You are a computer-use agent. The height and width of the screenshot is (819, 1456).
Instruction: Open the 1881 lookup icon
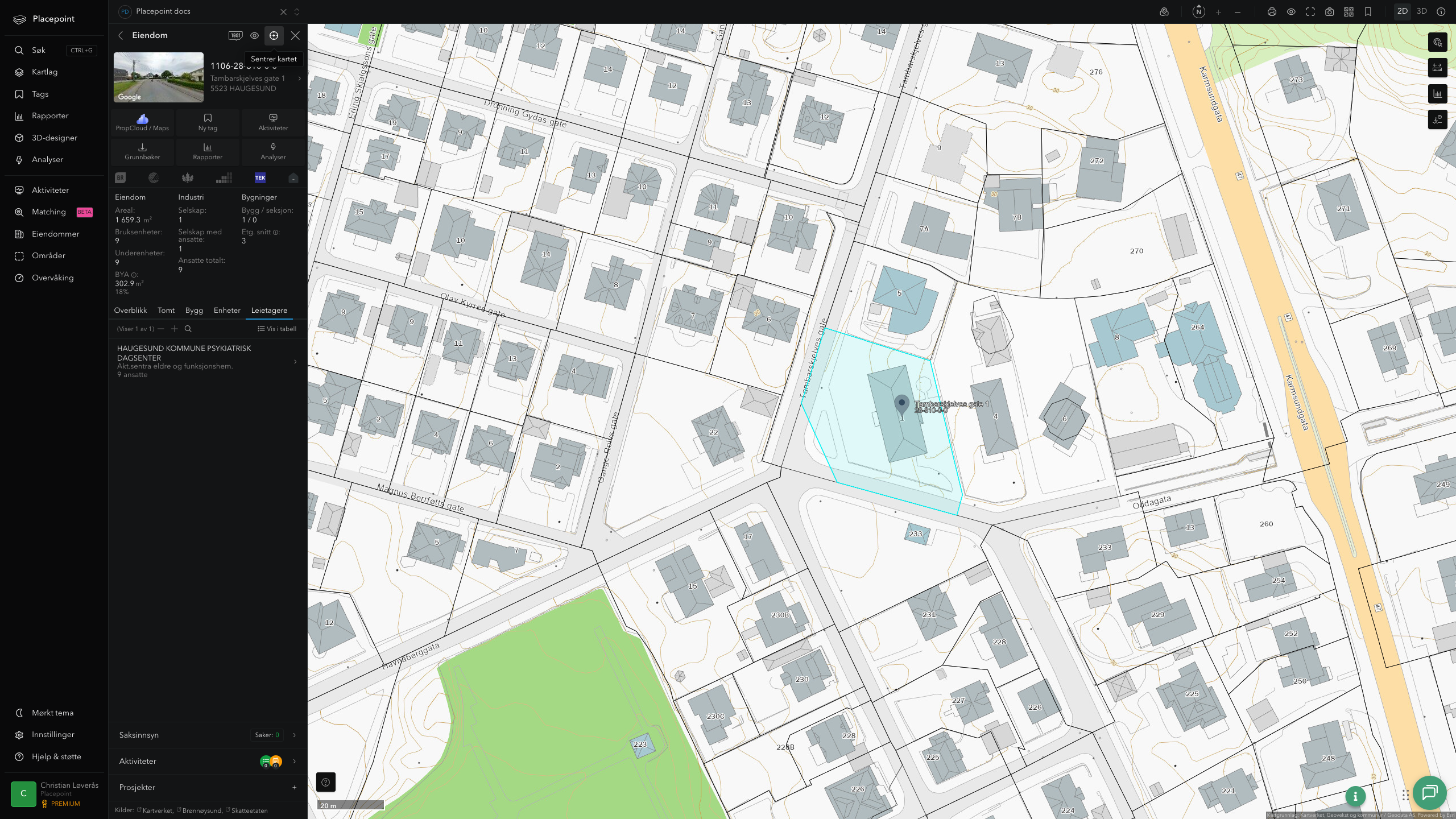click(235, 35)
